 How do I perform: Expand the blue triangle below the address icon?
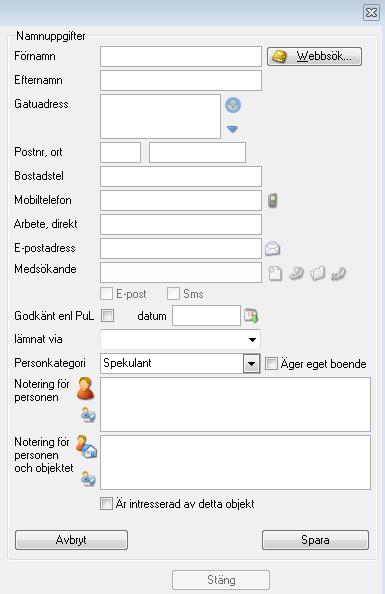[x=232, y=129]
